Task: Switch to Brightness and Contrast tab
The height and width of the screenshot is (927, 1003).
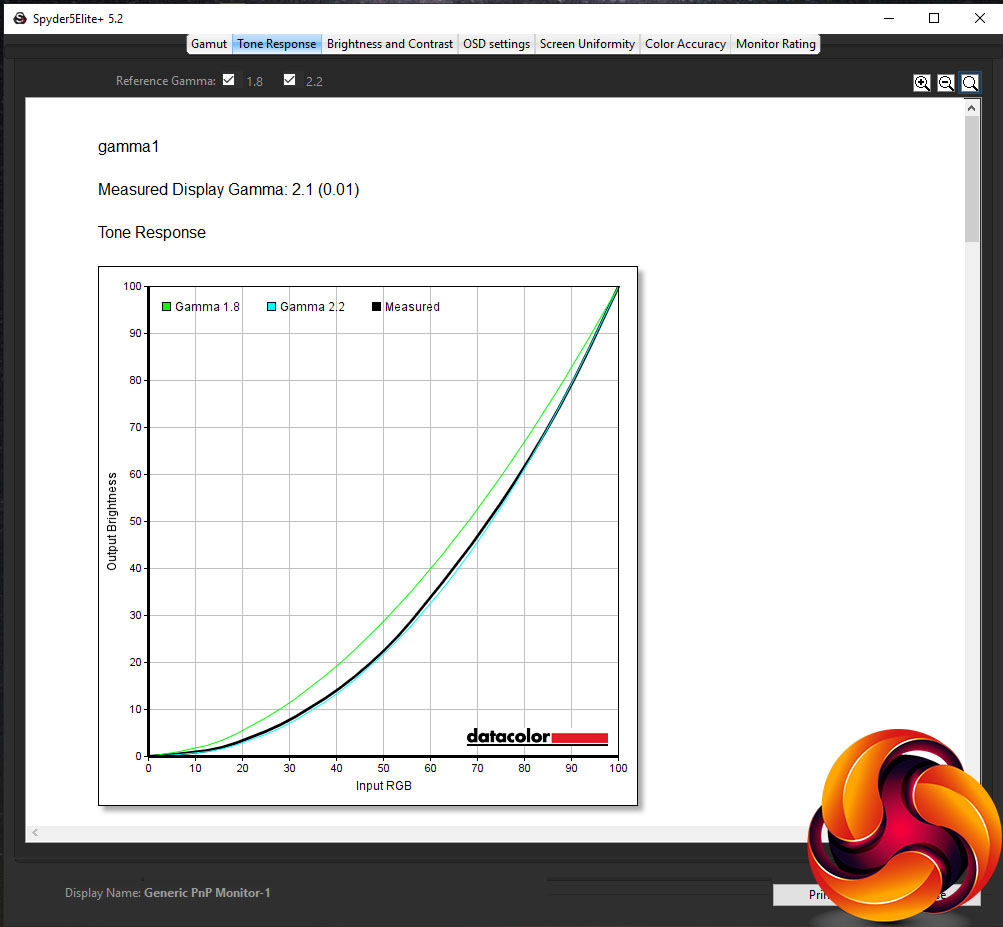Action: click(390, 44)
